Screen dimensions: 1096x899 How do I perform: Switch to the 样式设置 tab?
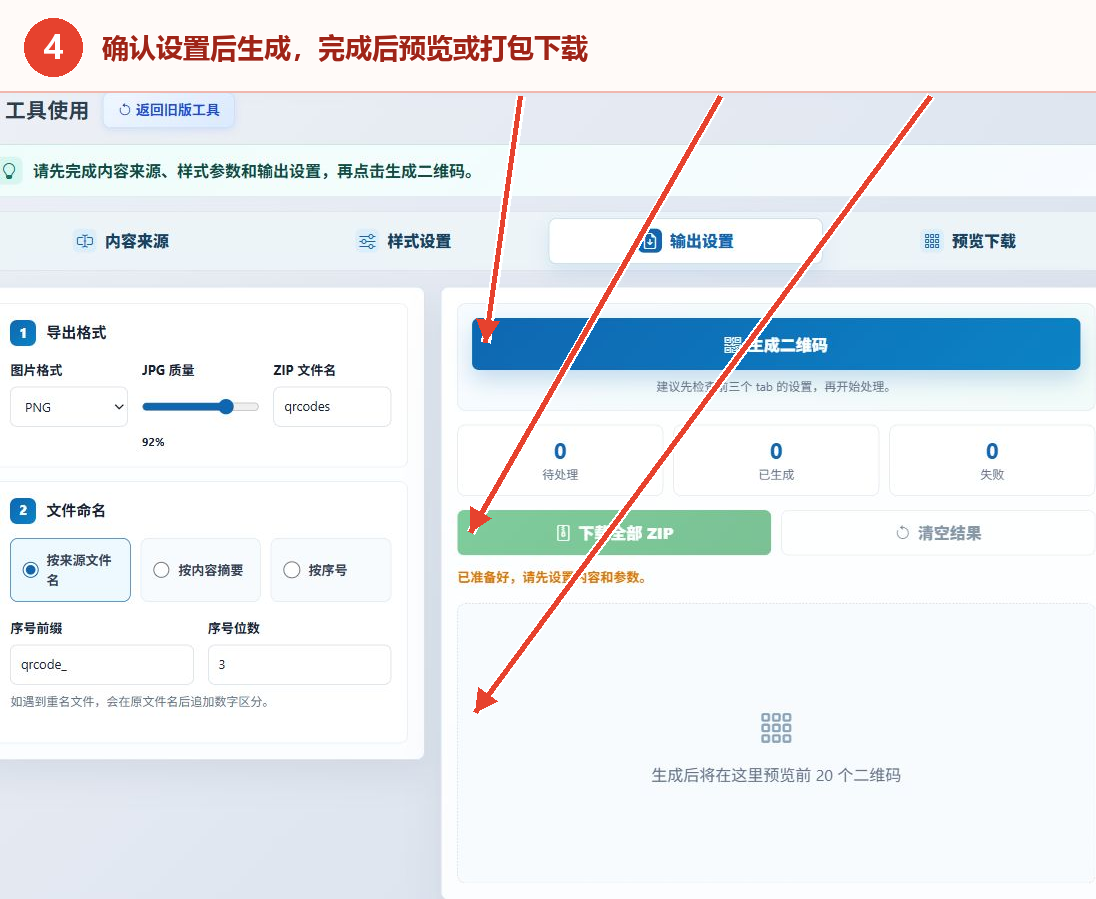[x=404, y=241]
